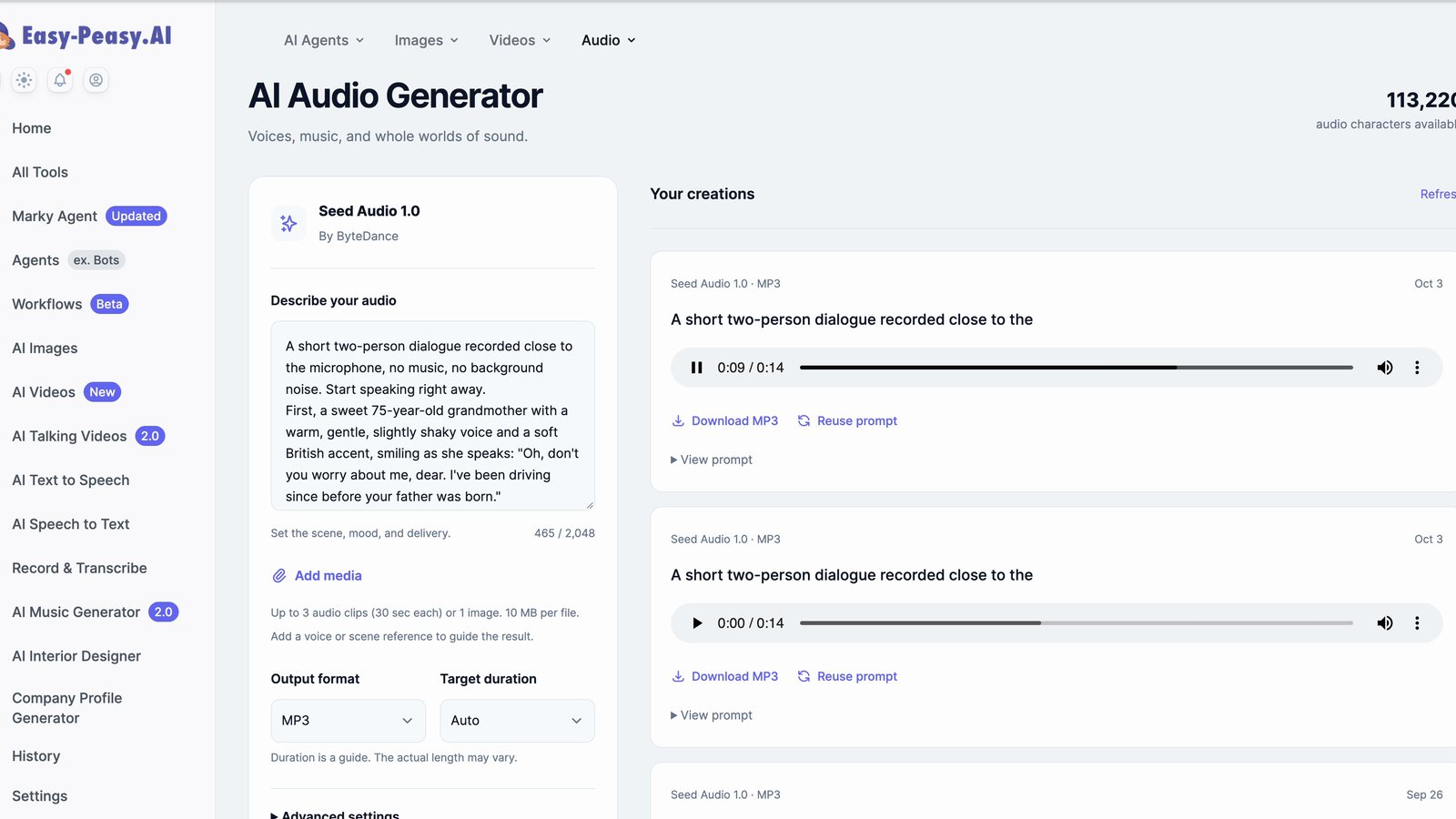Open AI Music Generator in the sidebar
The height and width of the screenshot is (819, 1456).
pyautogui.click(x=95, y=612)
